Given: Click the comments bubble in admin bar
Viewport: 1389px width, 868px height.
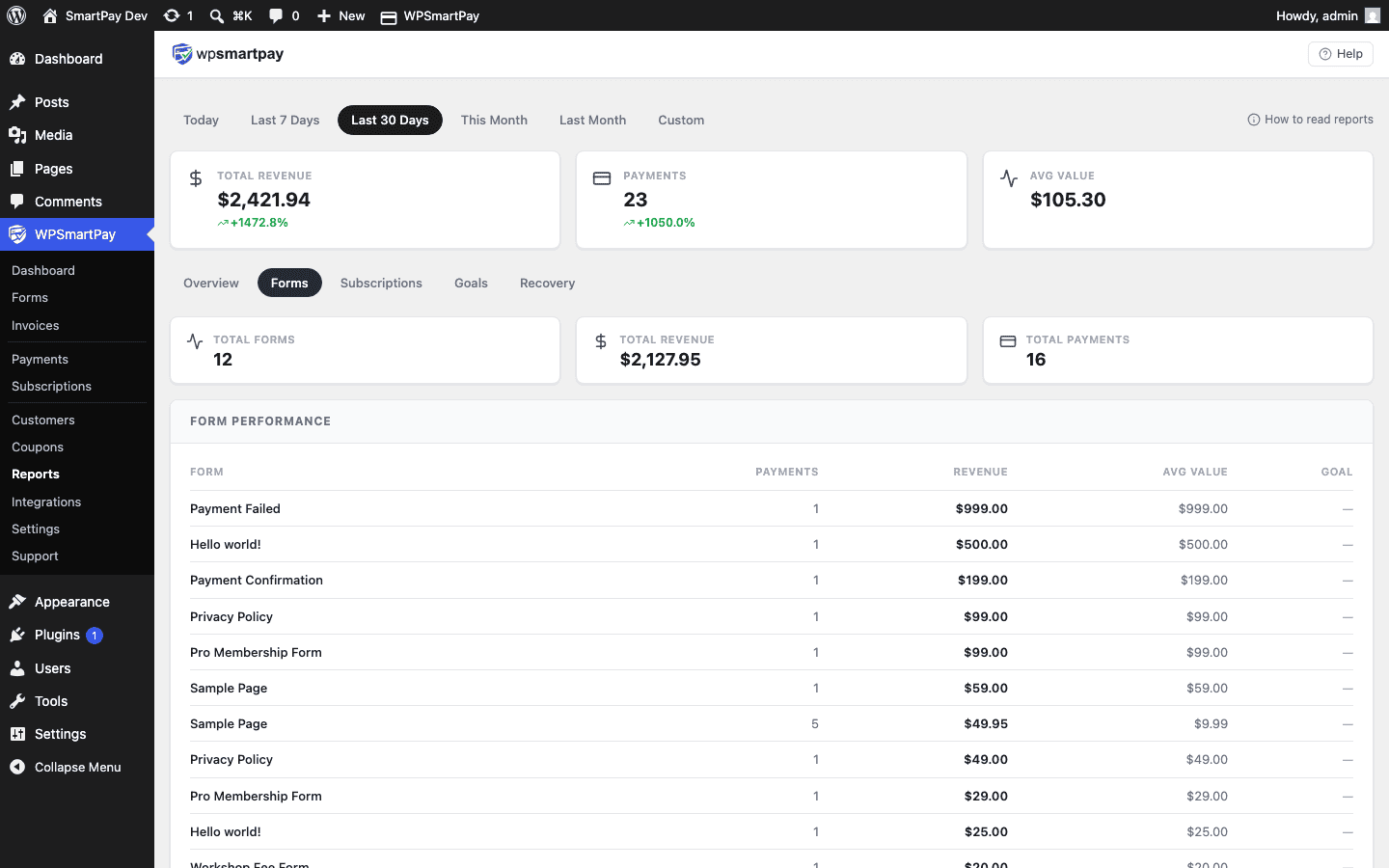Looking at the screenshot, I should point(276,15).
